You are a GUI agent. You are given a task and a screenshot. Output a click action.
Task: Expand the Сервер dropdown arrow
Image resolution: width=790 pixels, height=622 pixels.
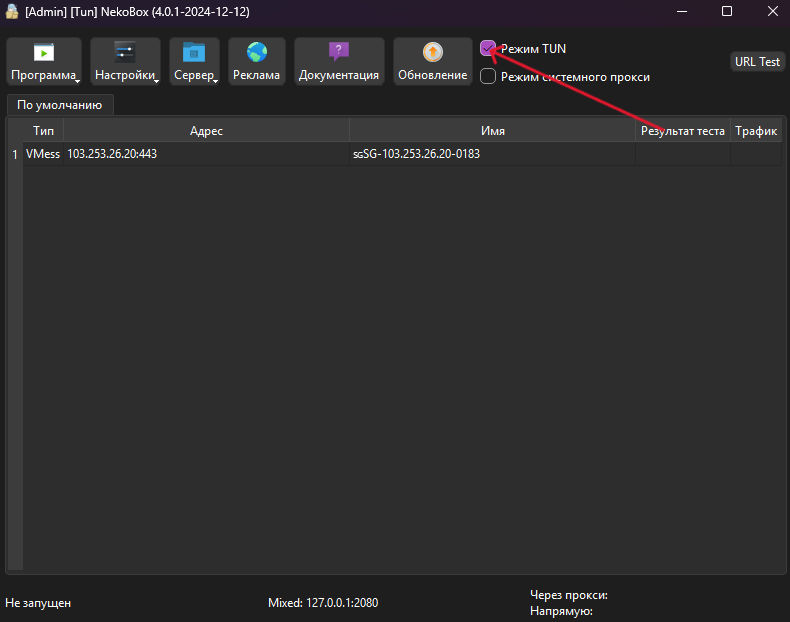216,81
